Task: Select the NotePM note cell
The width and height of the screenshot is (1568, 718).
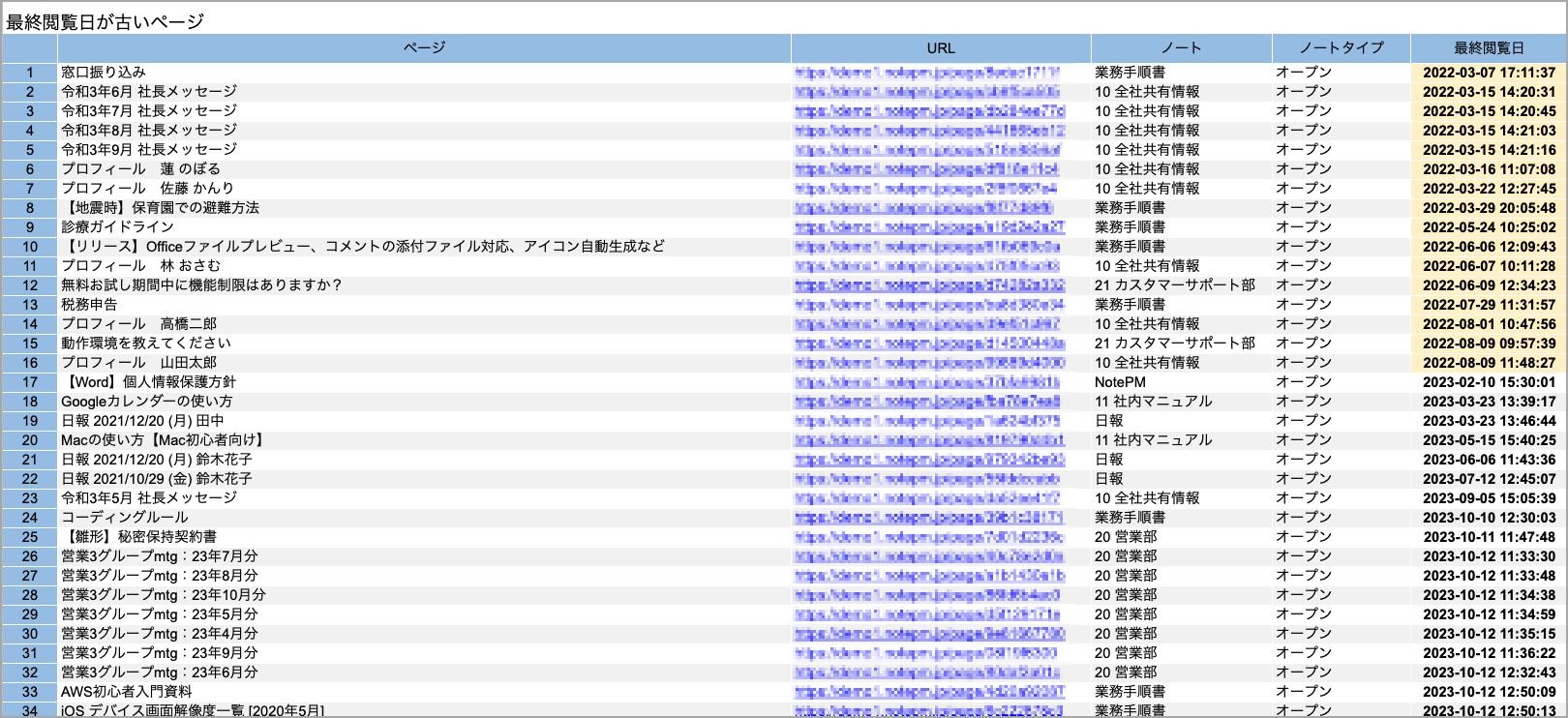Action: pos(1120,382)
